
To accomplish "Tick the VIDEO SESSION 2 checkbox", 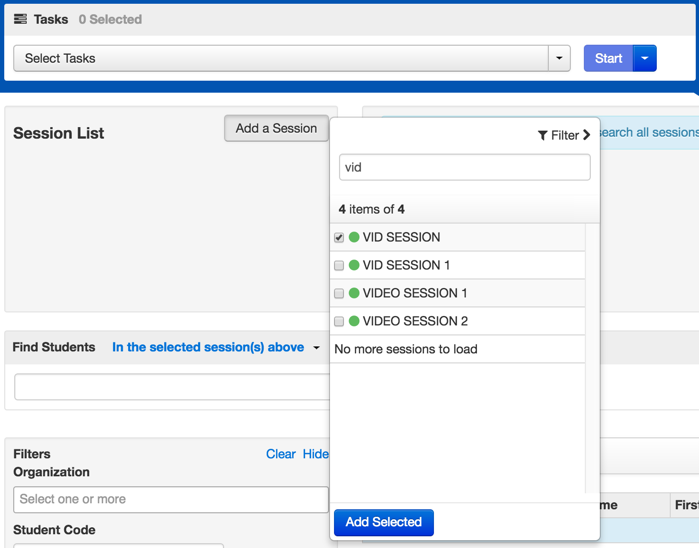I will 339,322.
